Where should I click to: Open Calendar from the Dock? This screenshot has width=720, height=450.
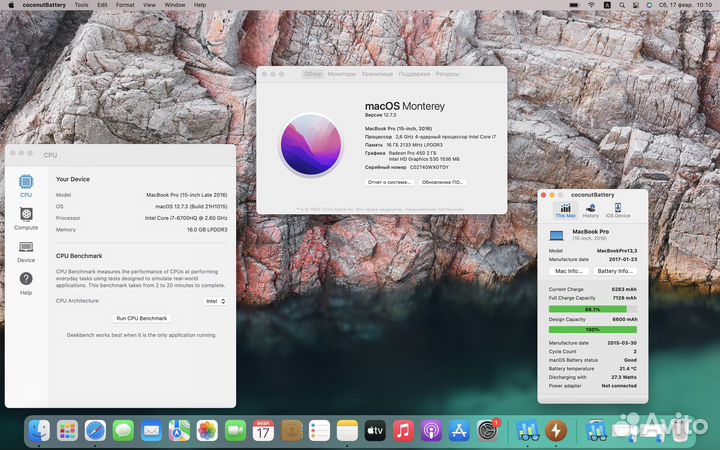(263, 431)
